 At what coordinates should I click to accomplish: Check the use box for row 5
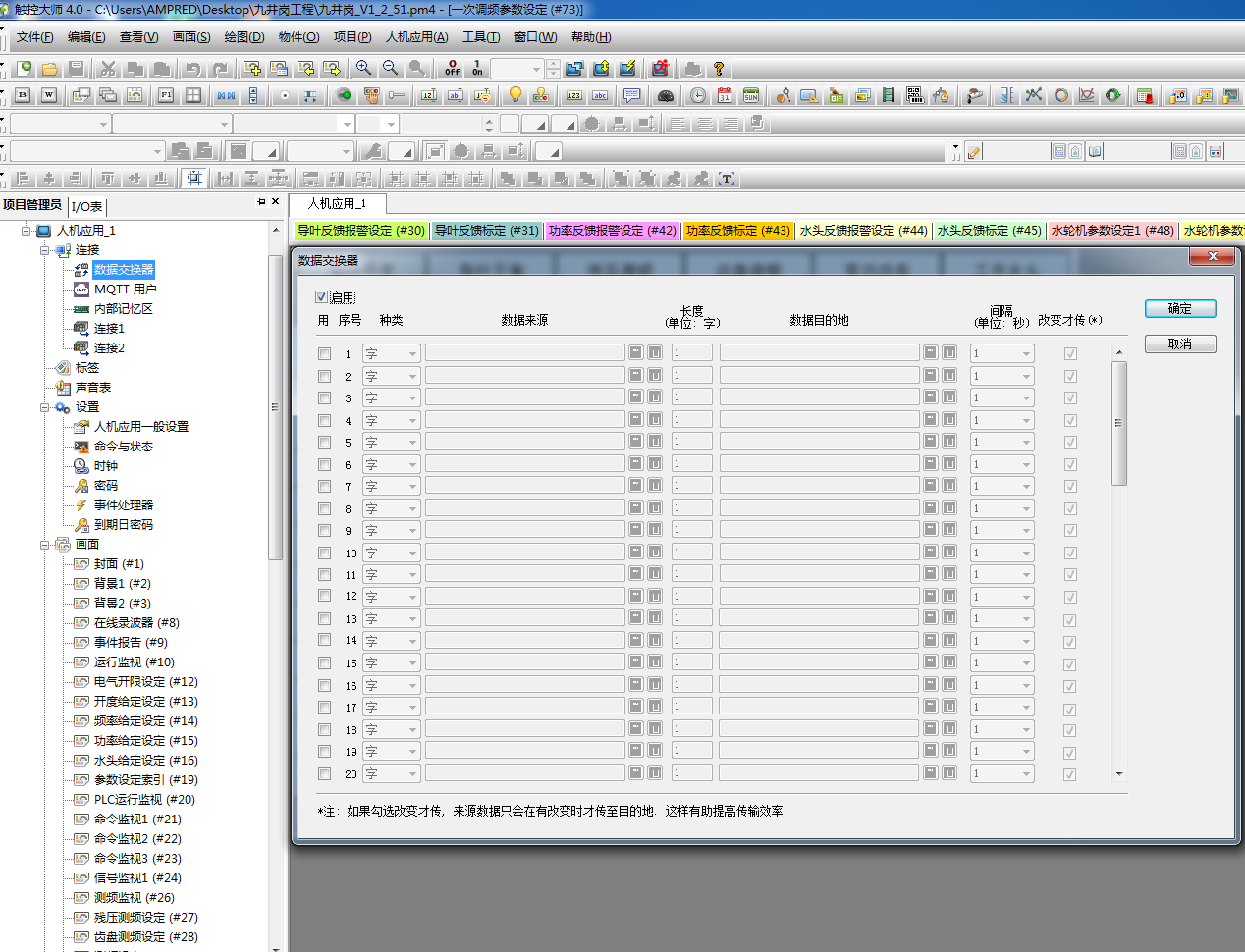(324, 442)
